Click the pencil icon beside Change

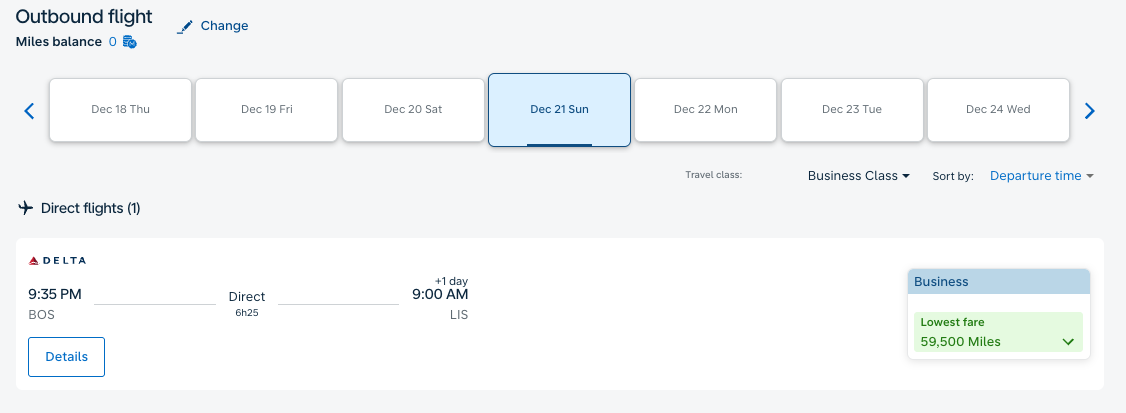point(185,27)
